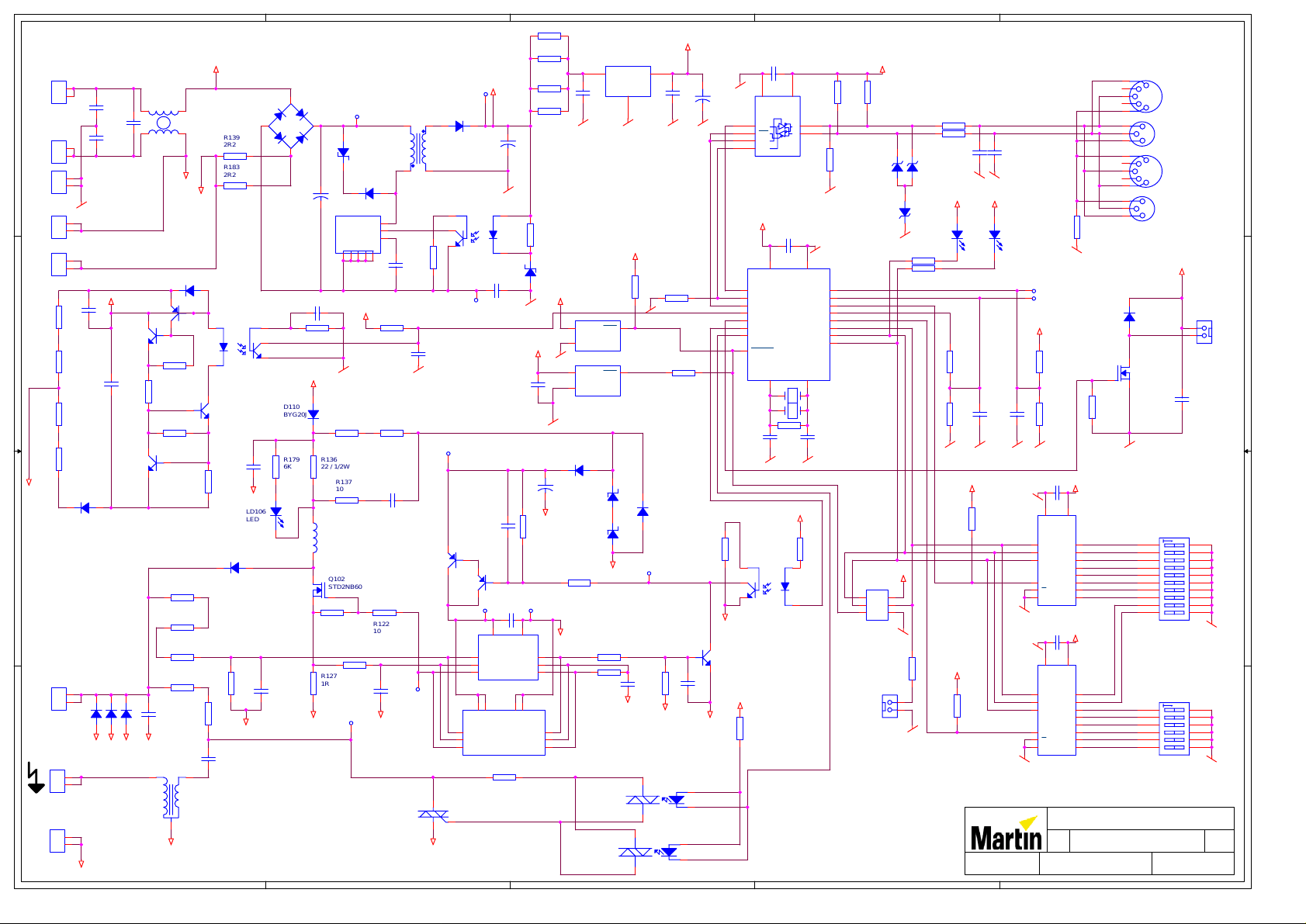Select the Q102 STD2NB60 label
Screen dimensions: 1306x924
tap(345, 583)
